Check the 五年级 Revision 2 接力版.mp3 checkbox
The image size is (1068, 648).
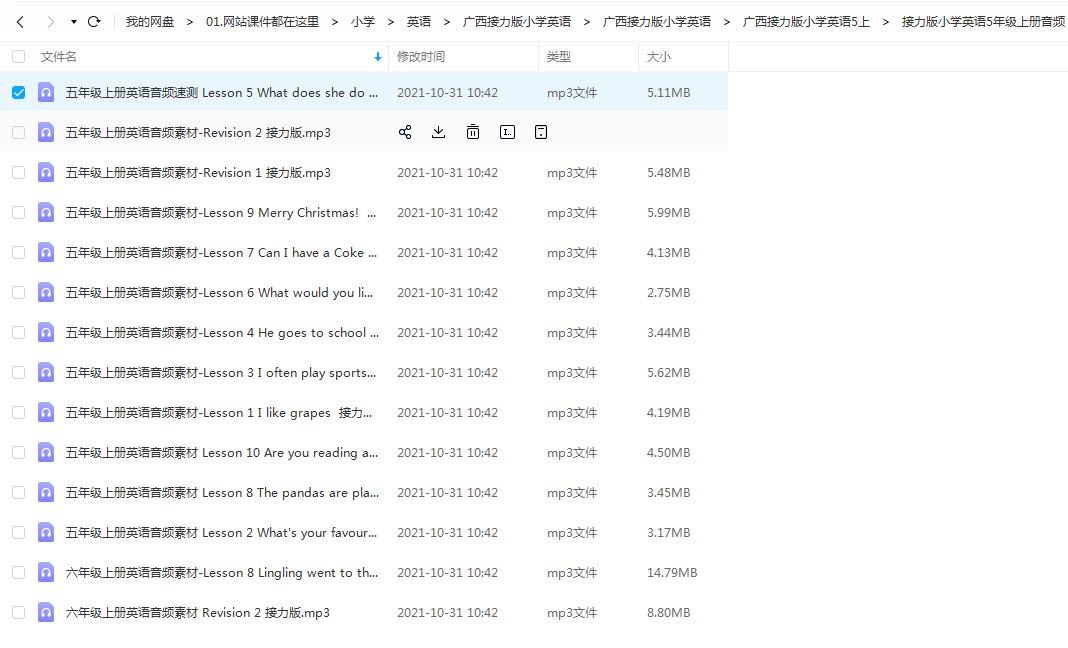pos(18,132)
